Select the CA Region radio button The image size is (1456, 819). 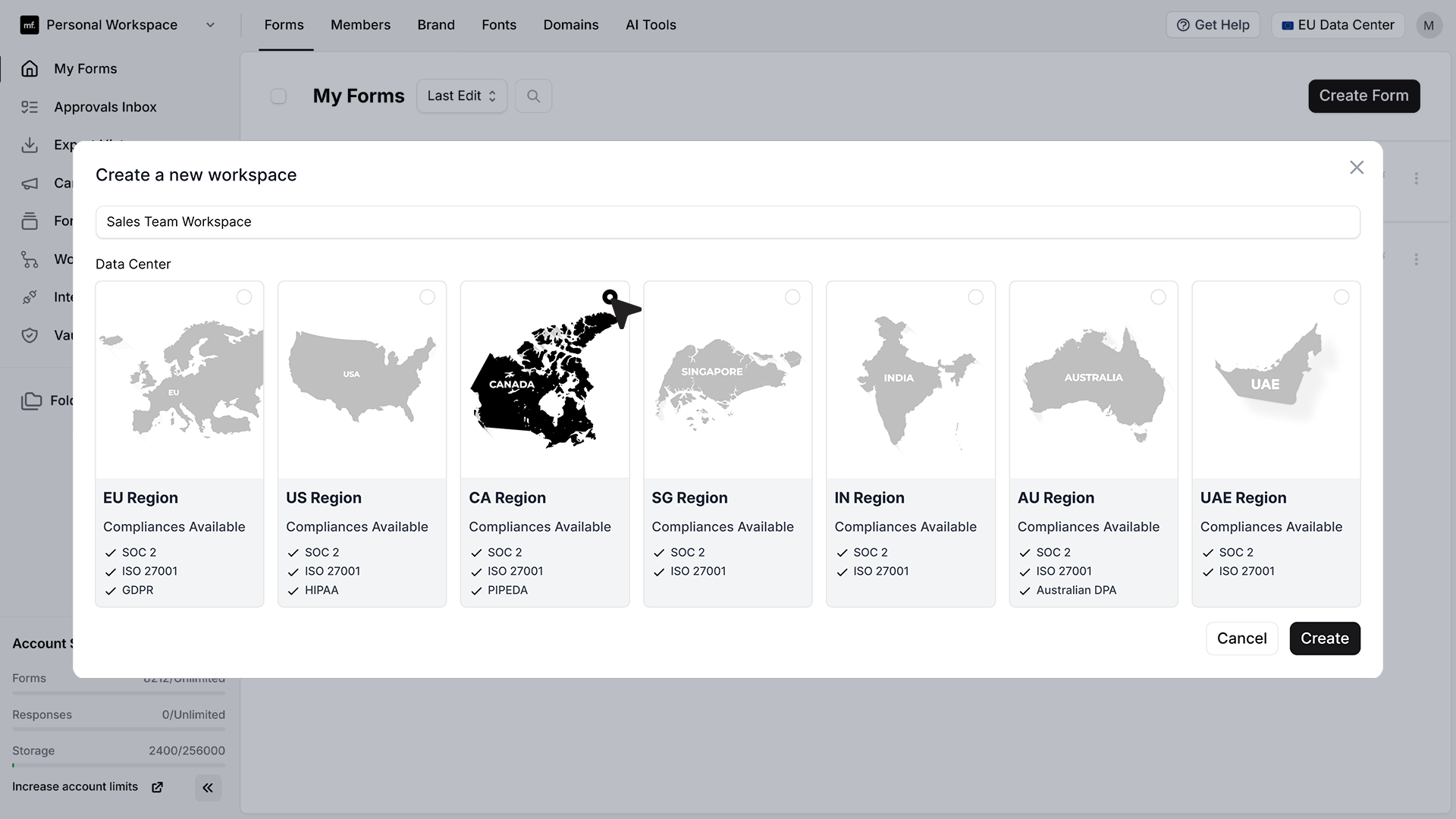[610, 297]
